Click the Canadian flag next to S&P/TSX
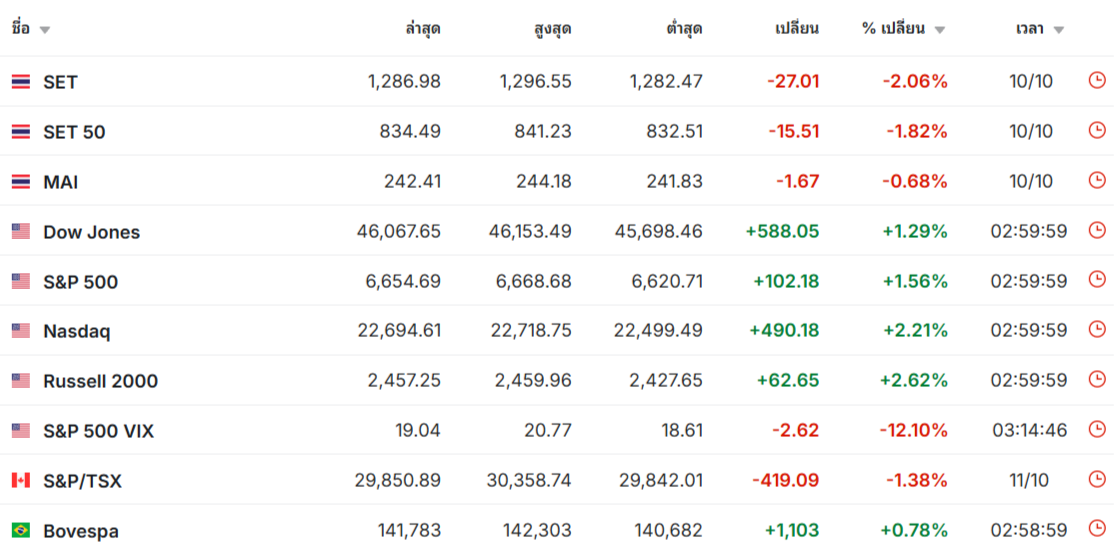 21,481
